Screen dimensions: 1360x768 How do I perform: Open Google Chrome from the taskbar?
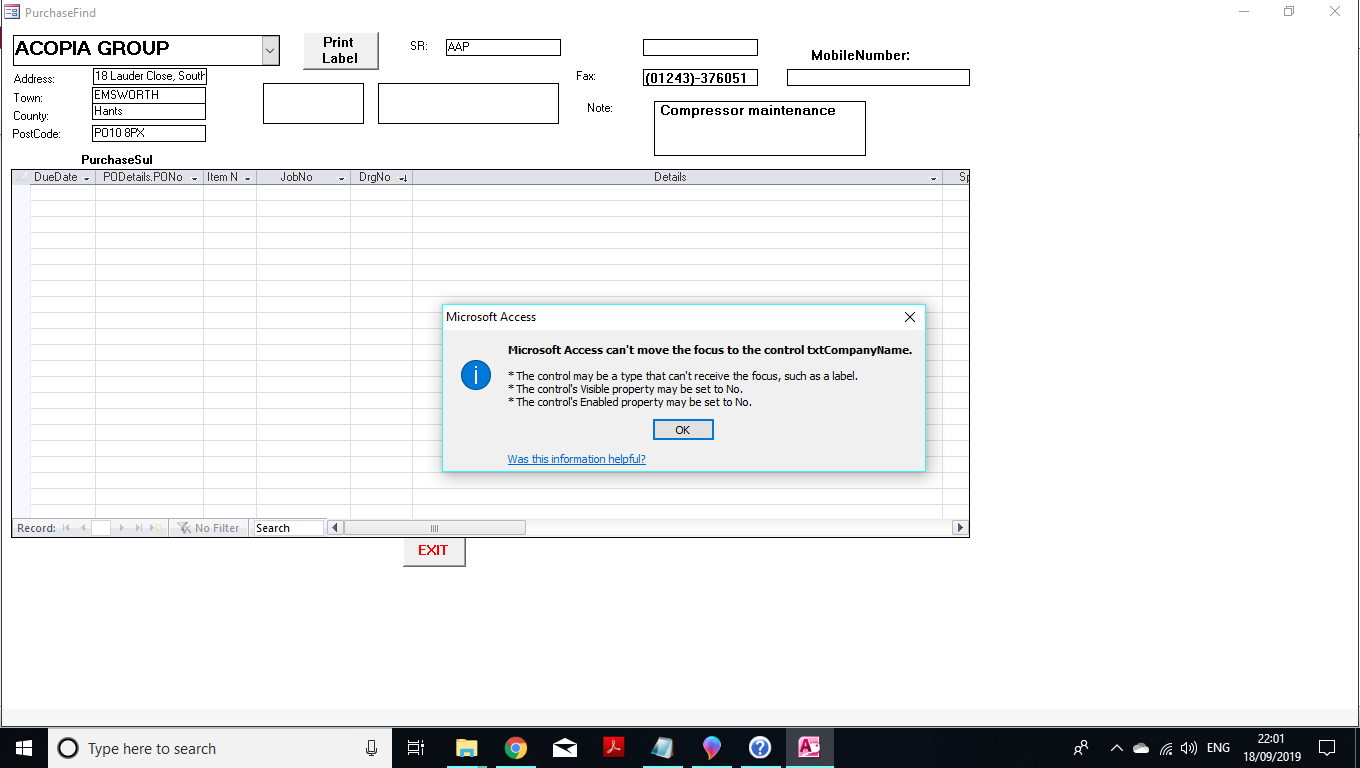(x=516, y=748)
